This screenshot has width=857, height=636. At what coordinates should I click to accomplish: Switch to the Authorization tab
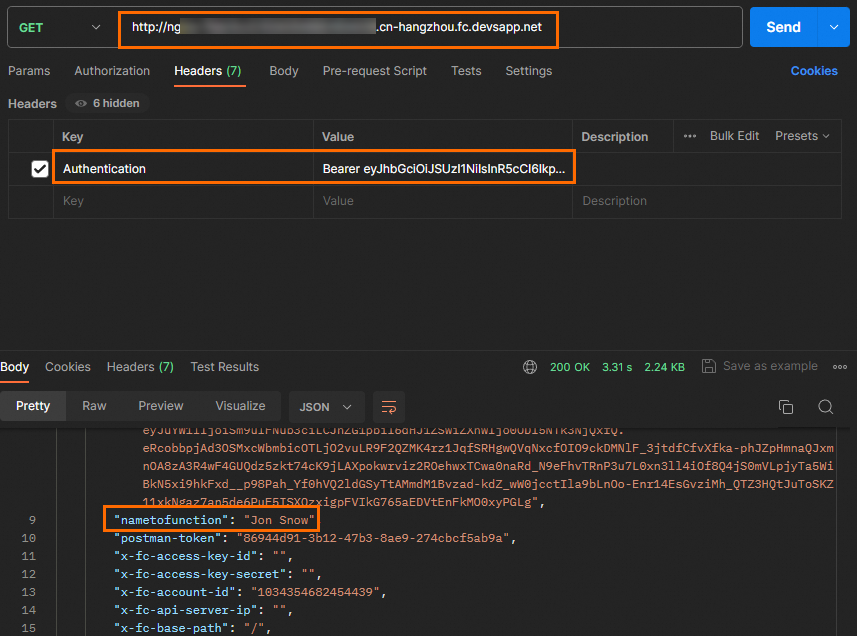[112, 71]
